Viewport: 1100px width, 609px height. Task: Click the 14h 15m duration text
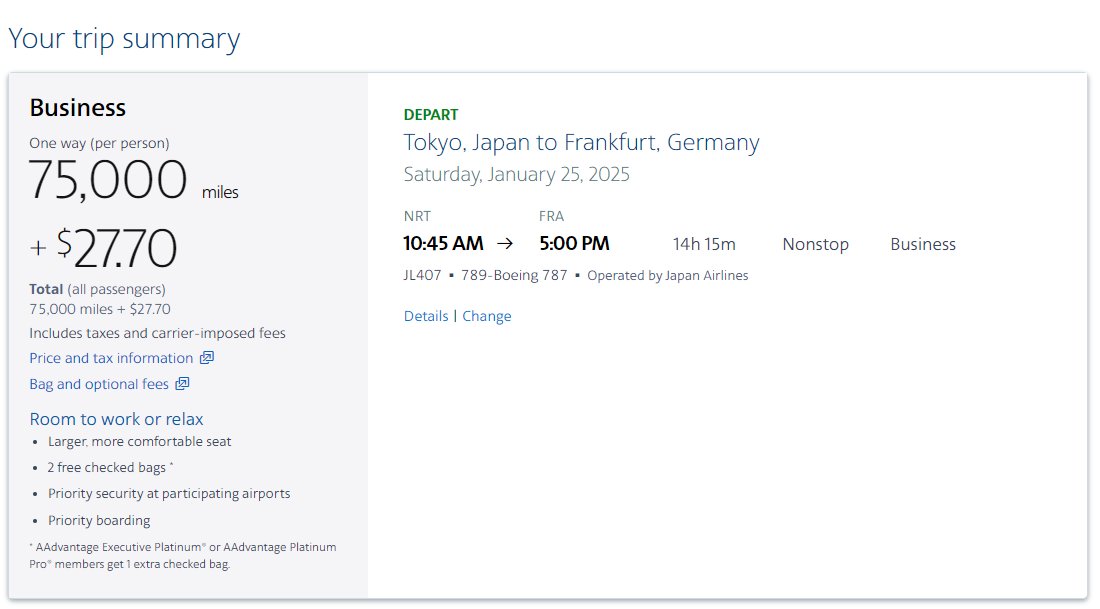704,244
